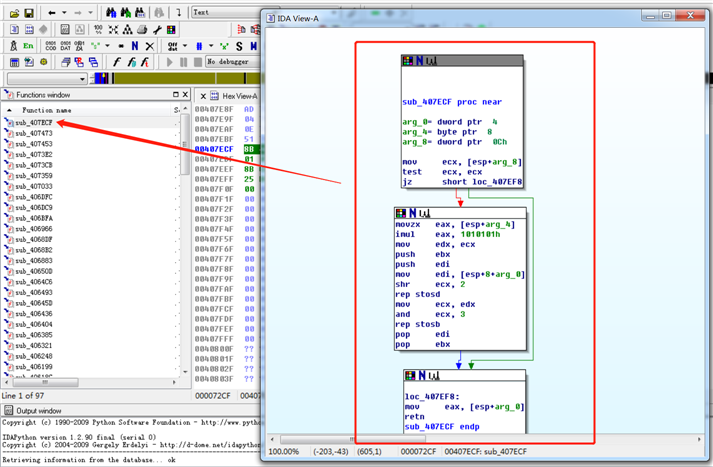Screen dimensions: 713x467
Task: Stop process with the stop button
Action: click(x=198, y=62)
